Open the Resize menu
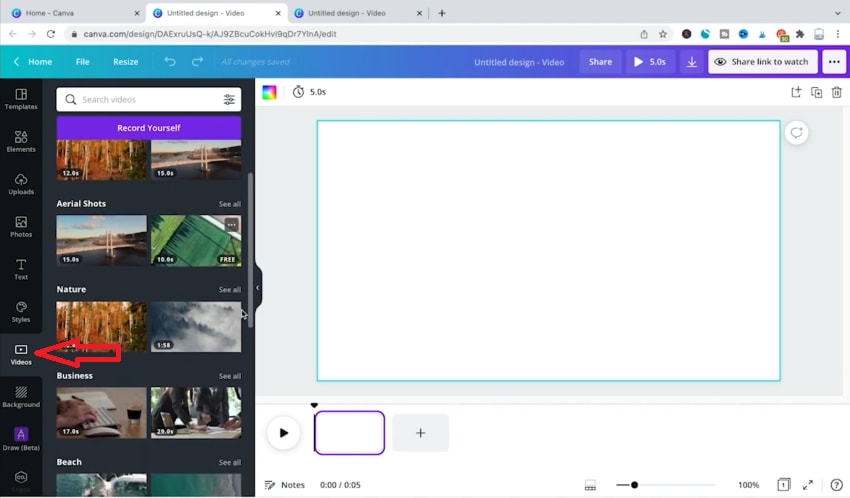Screen dimensions: 850x498 125,62
